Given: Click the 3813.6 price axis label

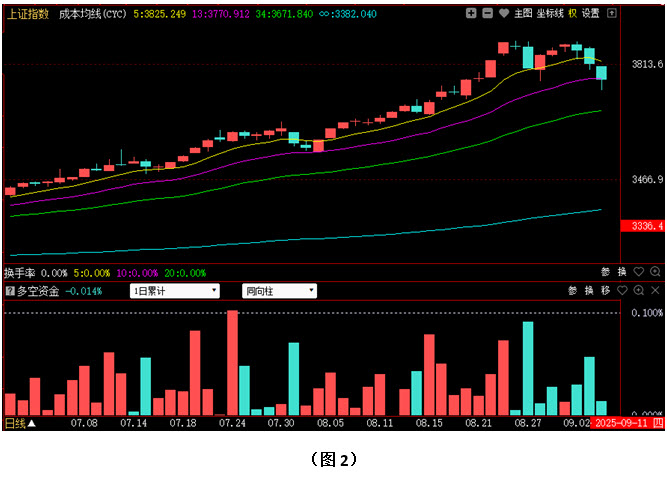Looking at the screenshot, I should (647, 64).
